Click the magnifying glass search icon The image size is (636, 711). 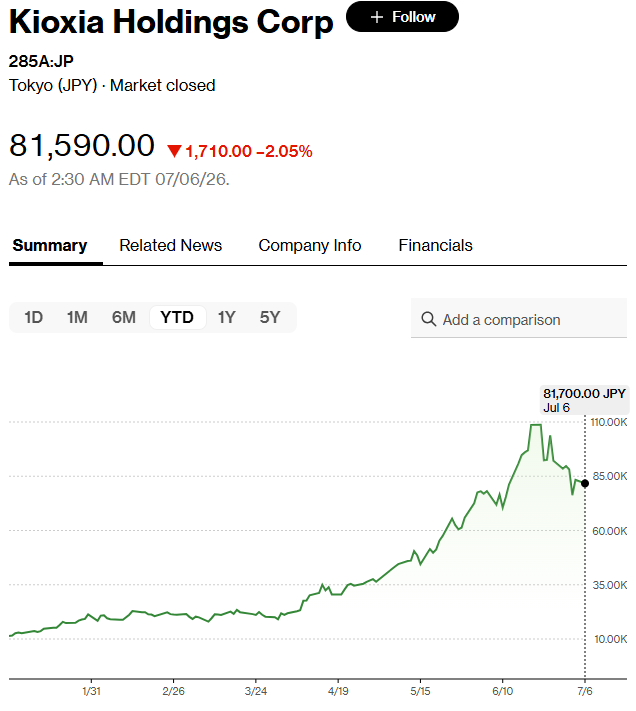[x=428, y=319]
